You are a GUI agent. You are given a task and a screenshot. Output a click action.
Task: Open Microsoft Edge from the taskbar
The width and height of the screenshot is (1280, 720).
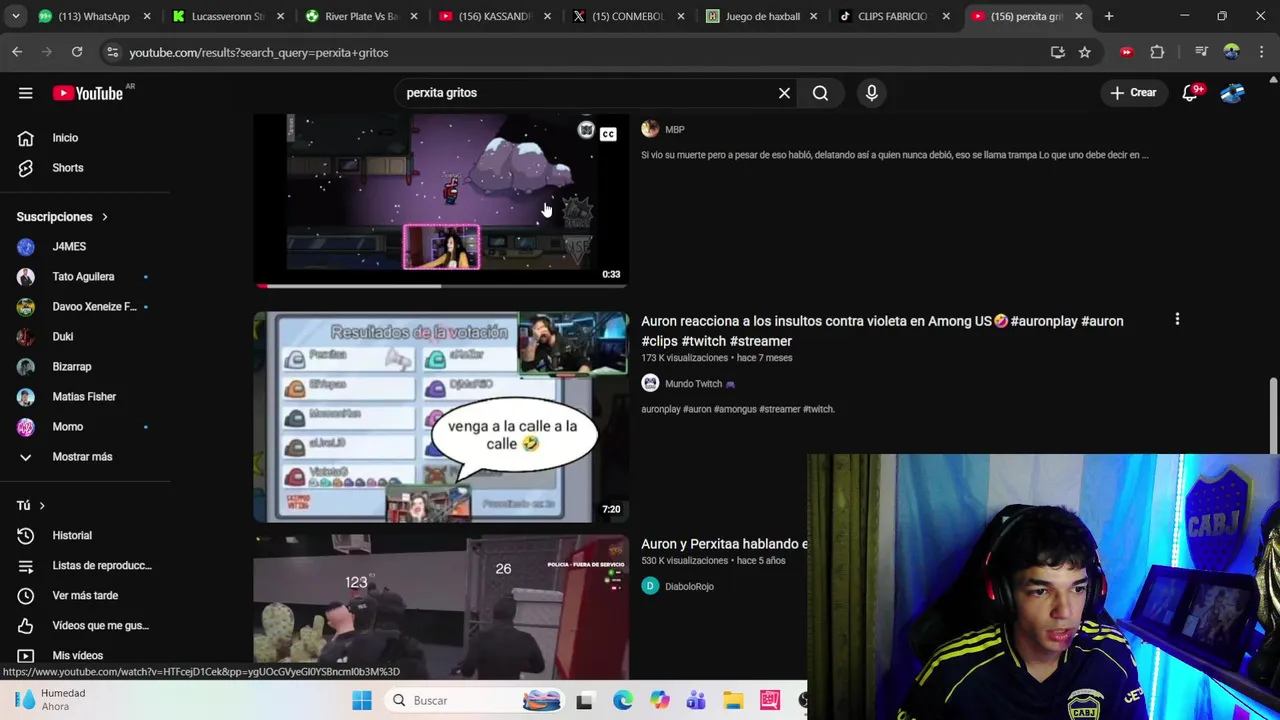tap(622, 701)
